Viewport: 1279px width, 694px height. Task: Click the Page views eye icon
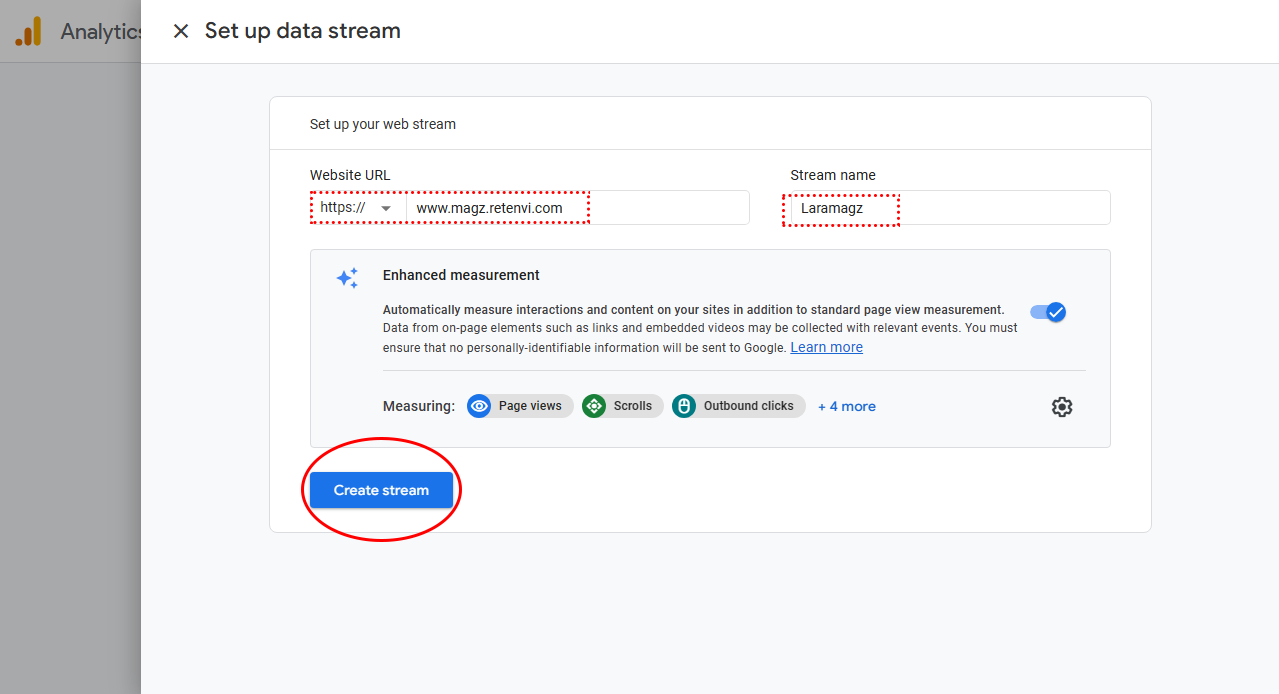coord(479,406)
